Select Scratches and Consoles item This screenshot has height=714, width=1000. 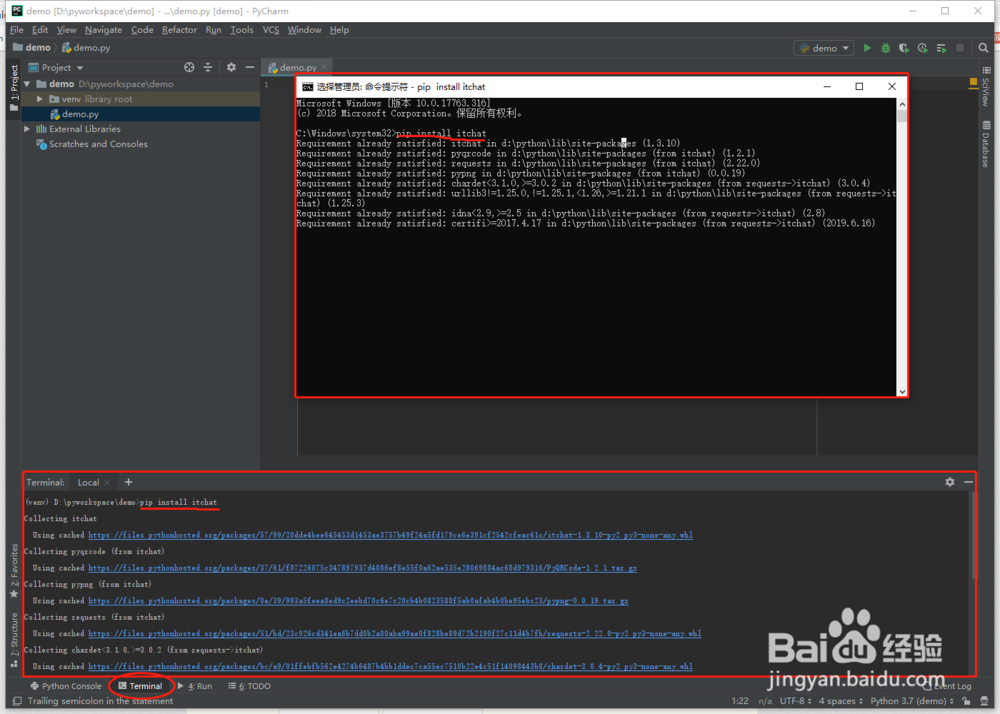coord(98,144)
